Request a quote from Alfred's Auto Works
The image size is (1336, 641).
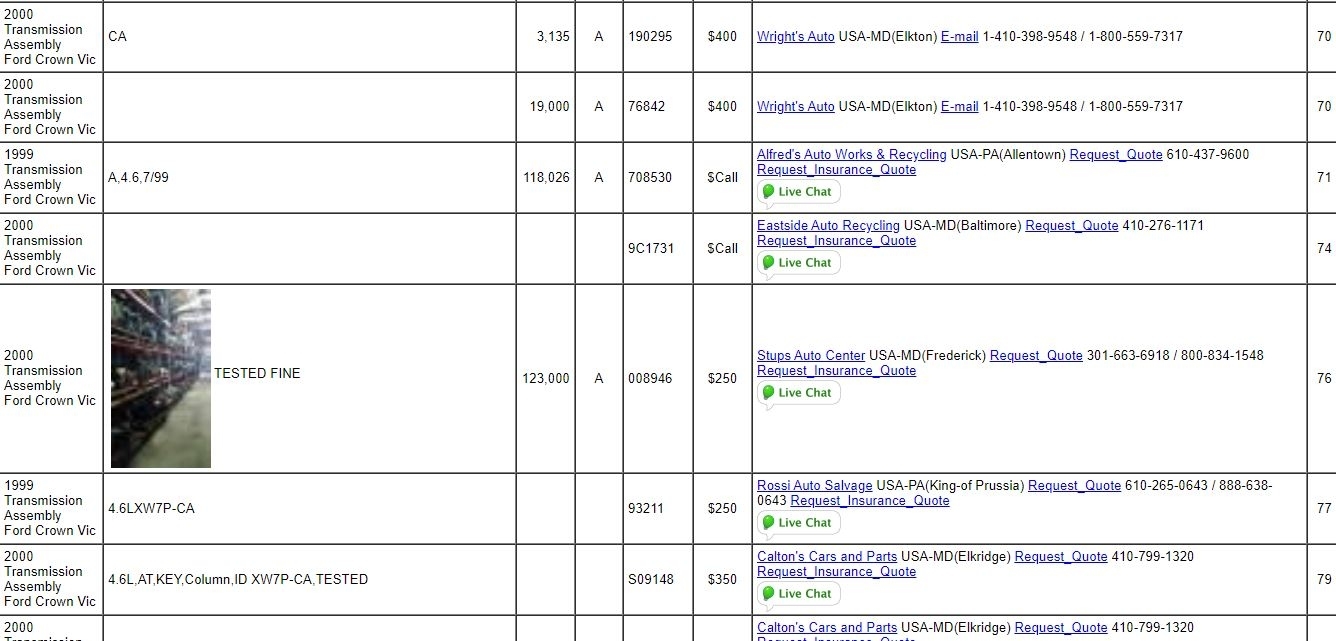(x=1116, y=155)
